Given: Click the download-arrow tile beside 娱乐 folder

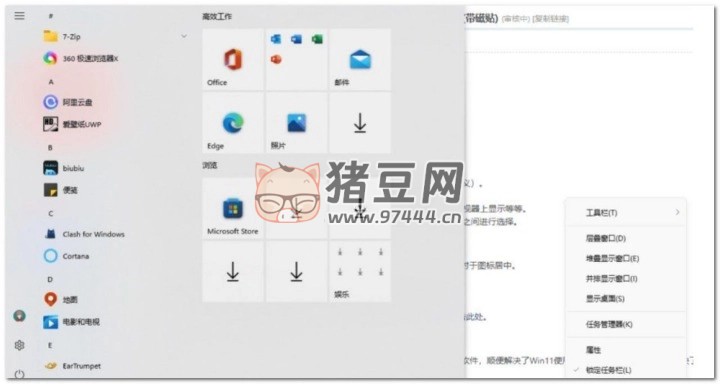Looking at the screenshot, I should pyautogui.click(x=296, y=271).
